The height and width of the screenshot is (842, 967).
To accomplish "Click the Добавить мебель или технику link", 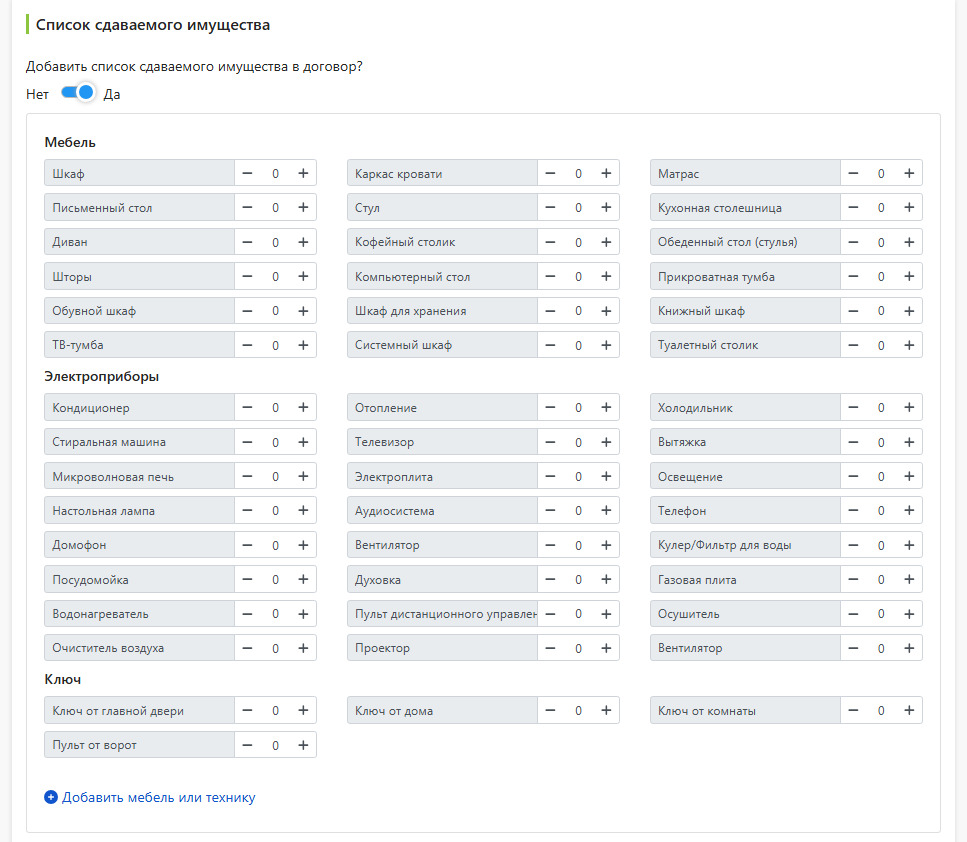I will point(158,797).
